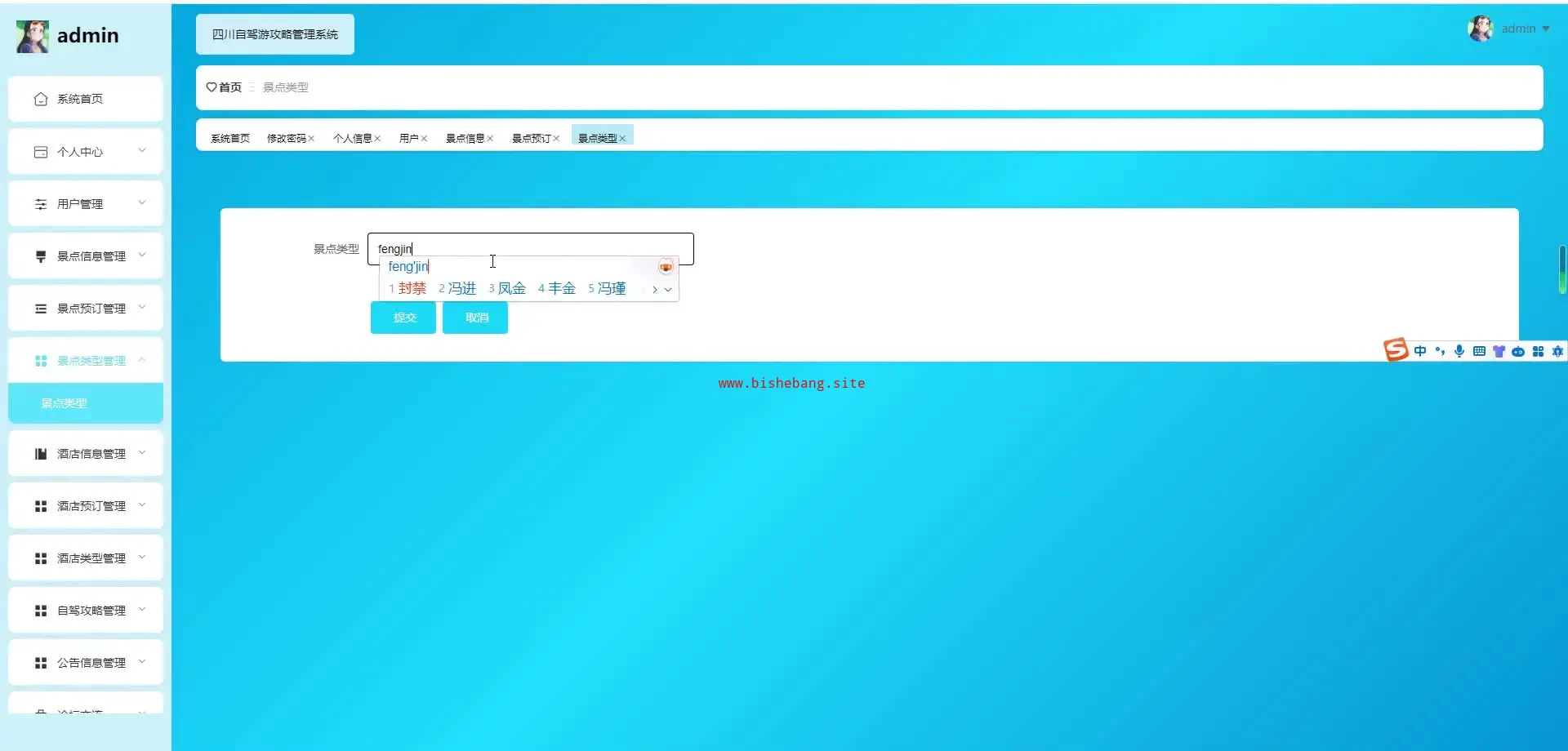
Task: Expand the IME candidate list down chevron
Action: 668,290
